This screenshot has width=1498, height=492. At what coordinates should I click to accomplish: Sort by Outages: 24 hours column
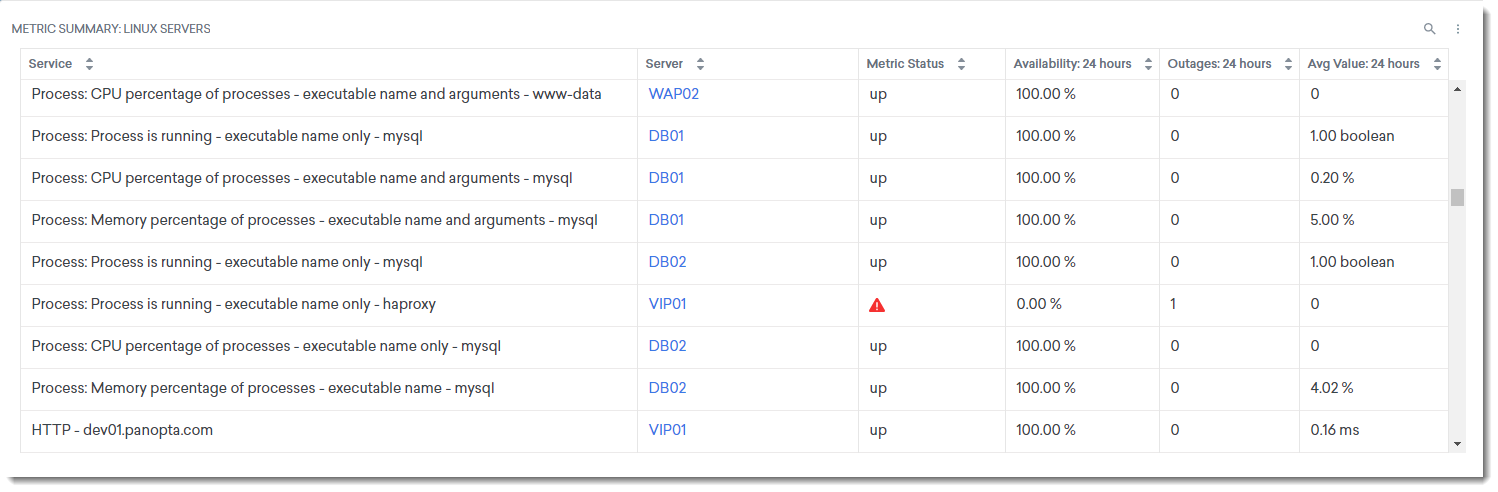click(1288, 64)
